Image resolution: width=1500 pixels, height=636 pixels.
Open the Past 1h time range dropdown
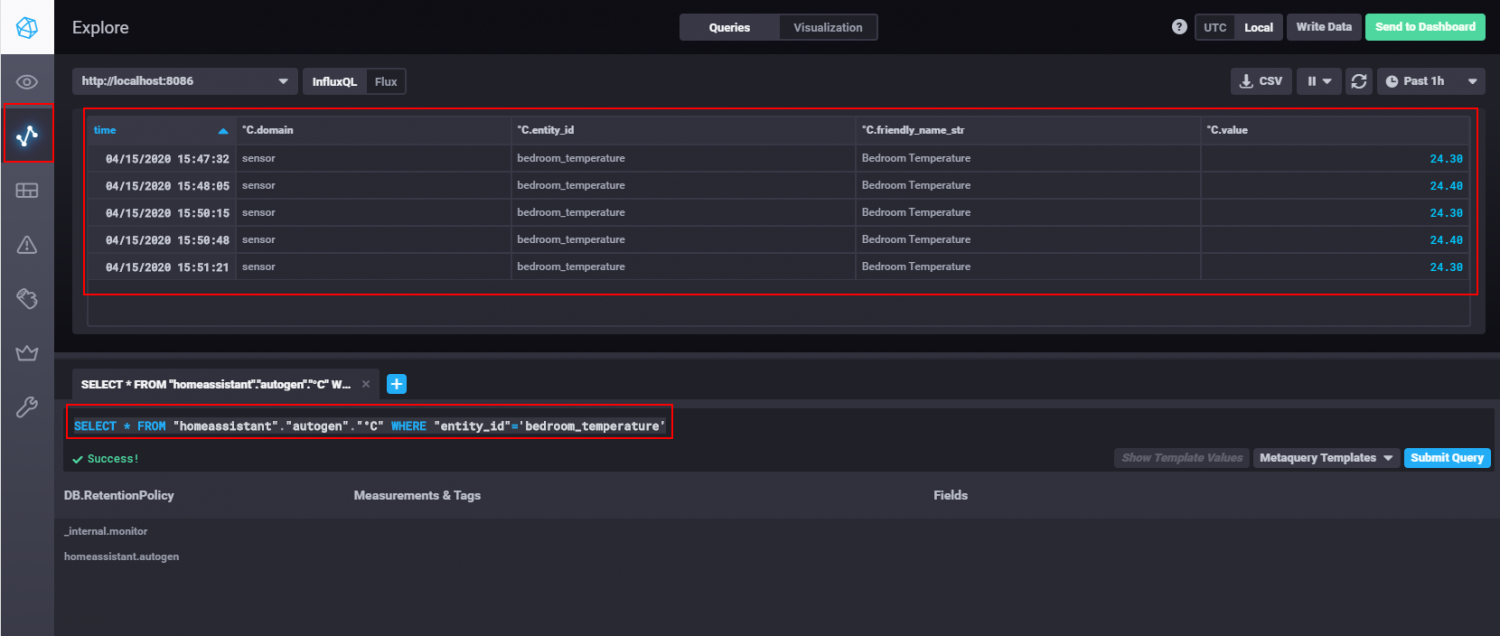point(1431,81)
